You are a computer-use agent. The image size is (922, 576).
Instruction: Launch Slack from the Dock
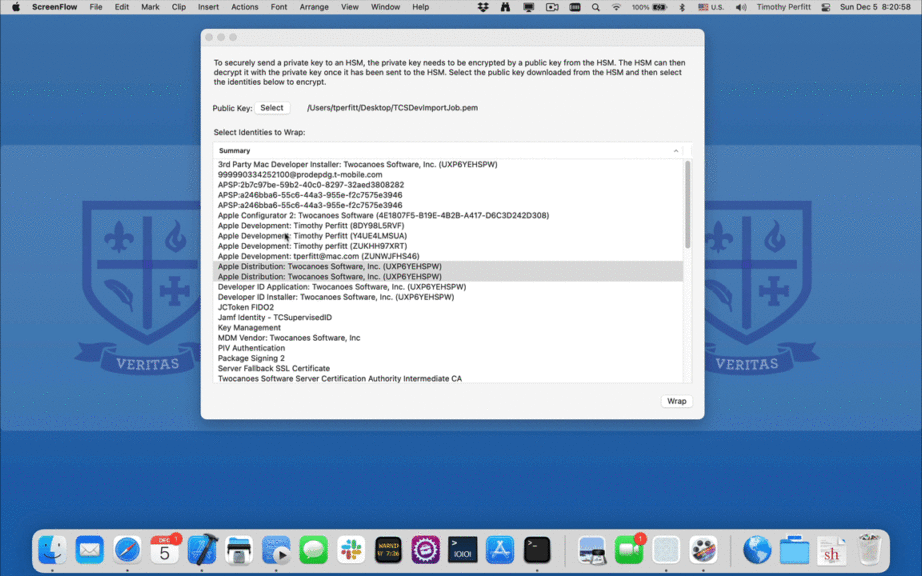tap(351, 550)
